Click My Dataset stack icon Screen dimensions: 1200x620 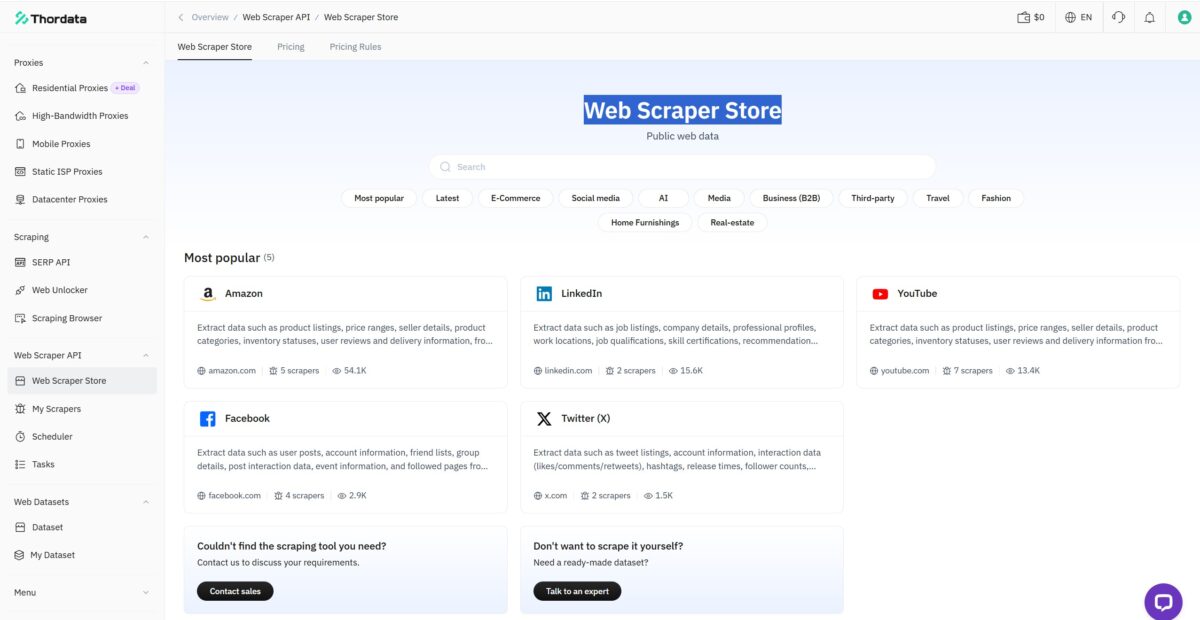coord(21,555)
